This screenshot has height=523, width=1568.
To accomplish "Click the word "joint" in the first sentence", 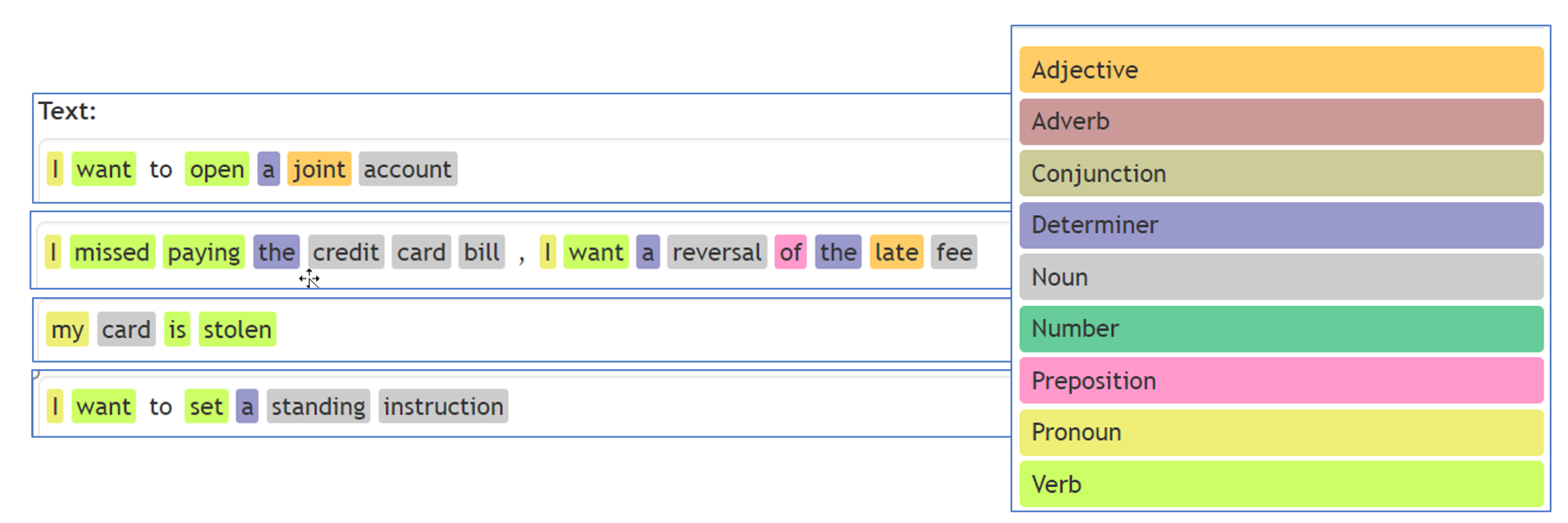I will (x=319, y=169).
